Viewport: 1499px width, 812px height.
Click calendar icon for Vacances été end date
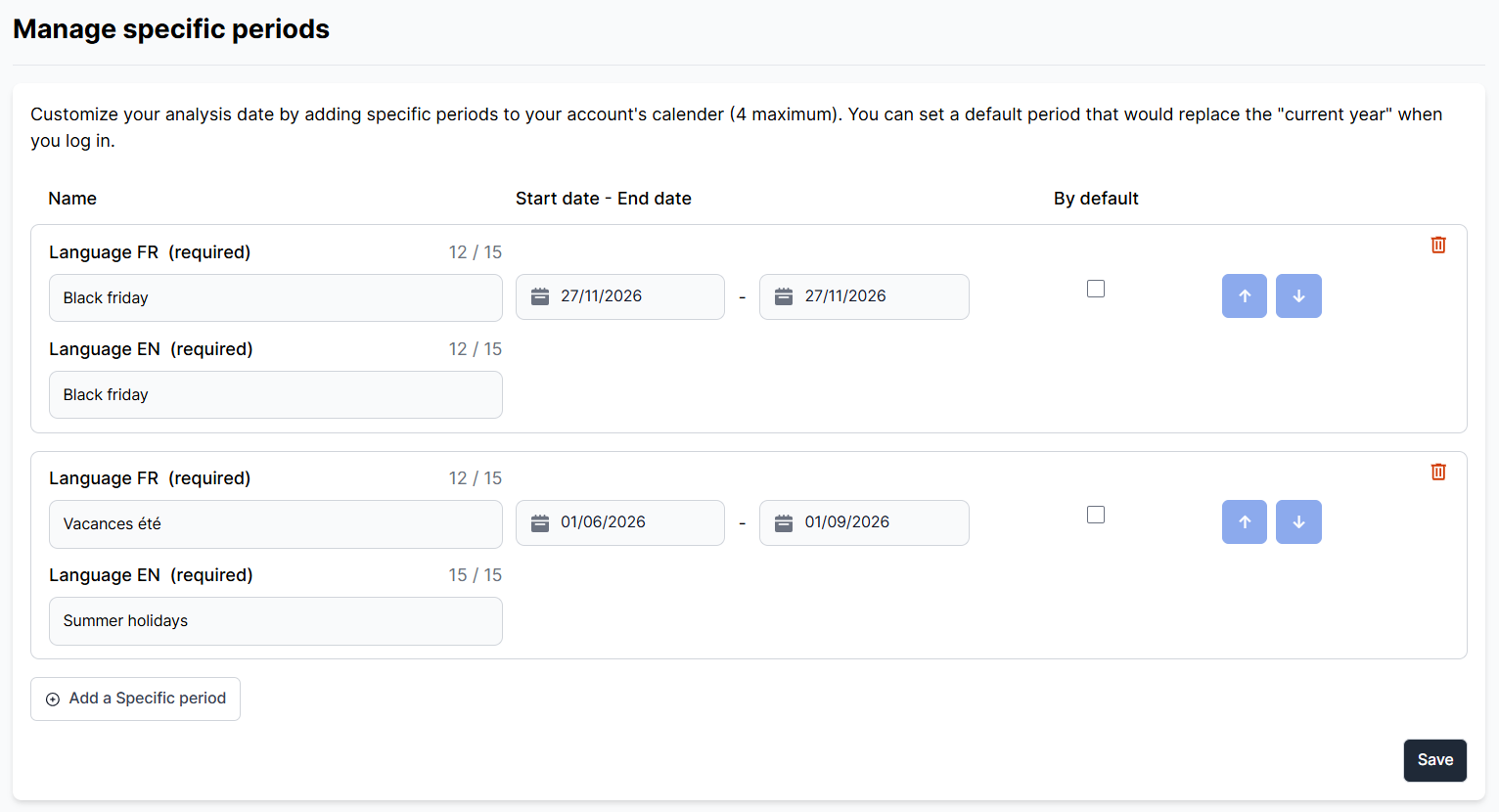[x=784, y=522]
